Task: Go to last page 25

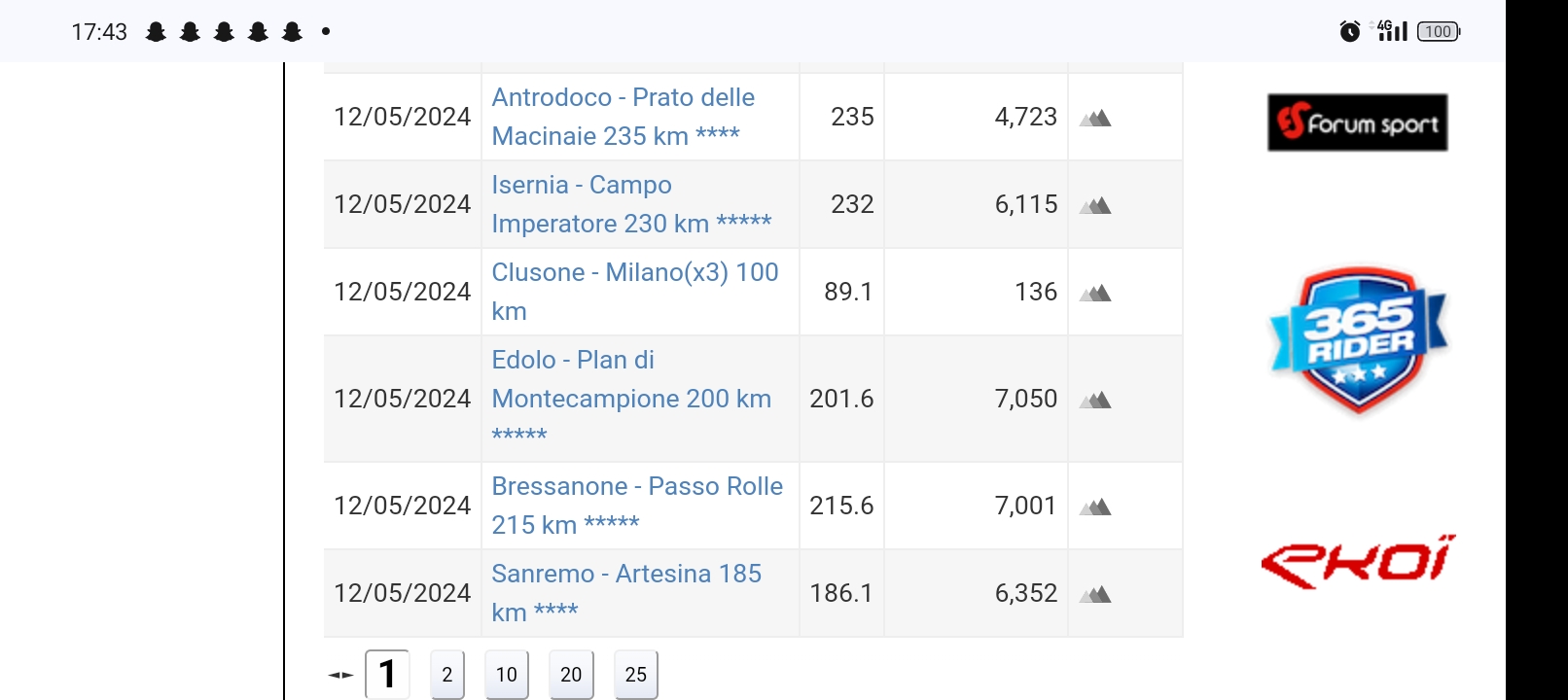Action: 636,675
